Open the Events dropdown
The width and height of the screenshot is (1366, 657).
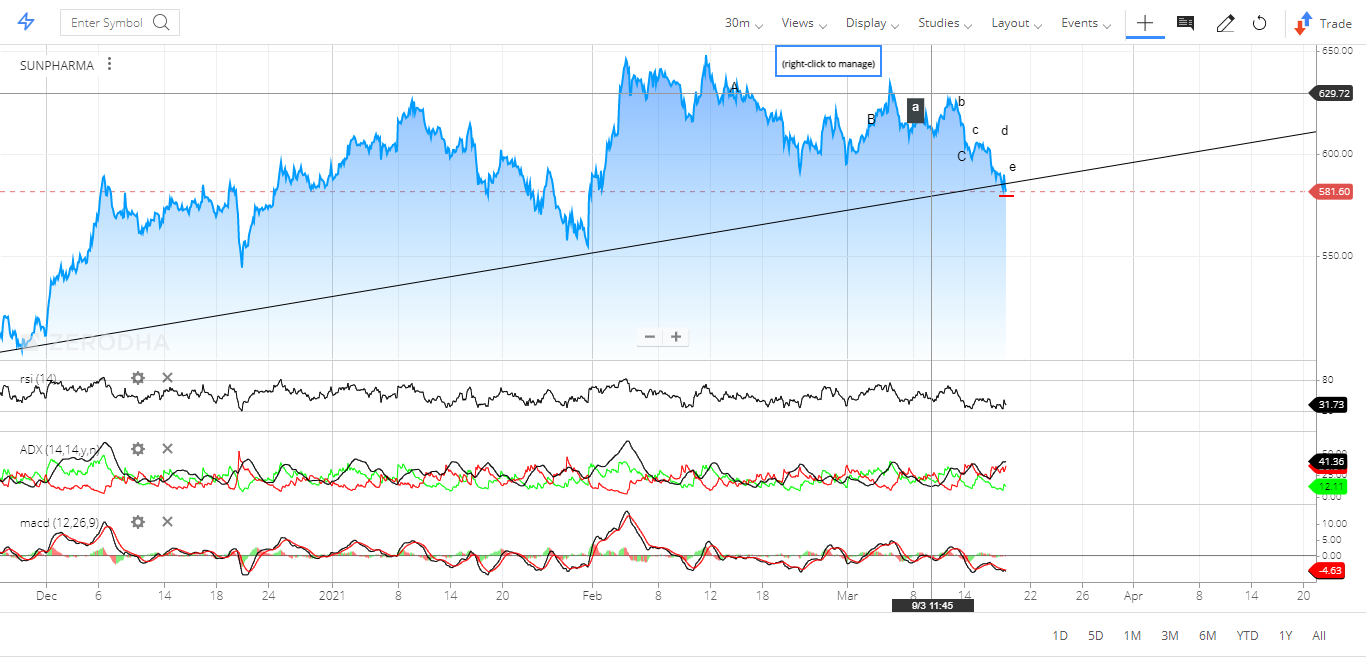tap(1086, 23)
